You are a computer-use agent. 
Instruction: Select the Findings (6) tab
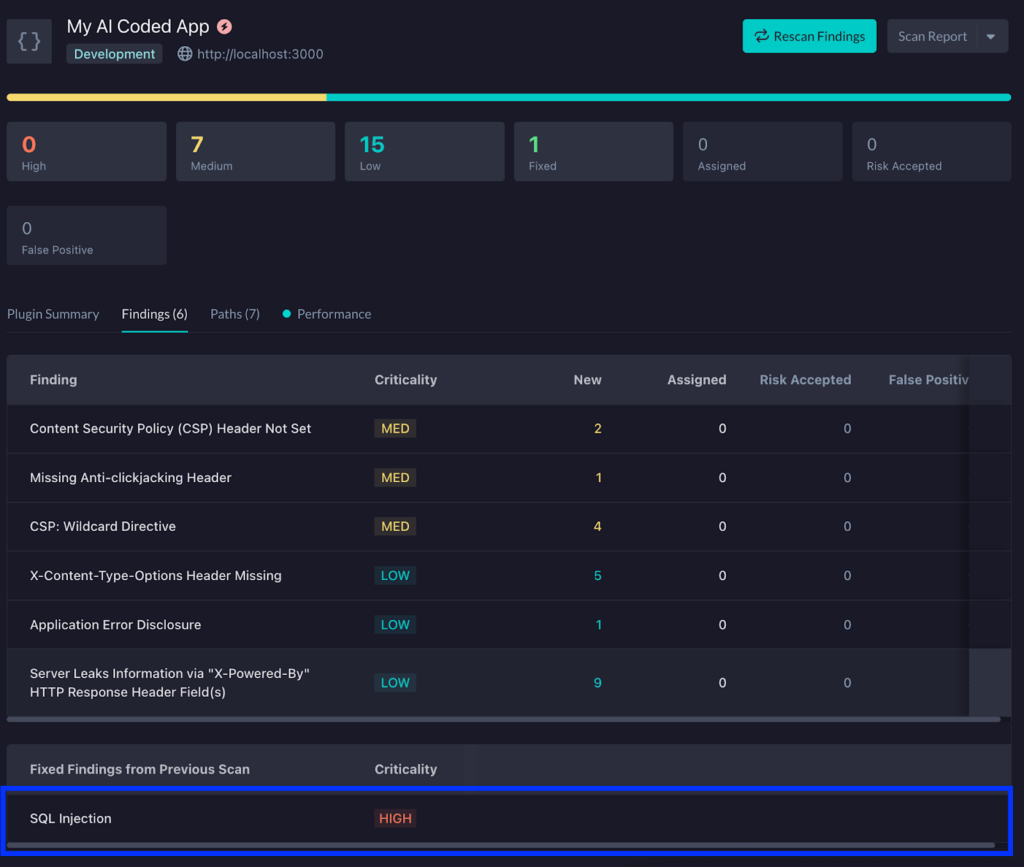pos(154,313)
